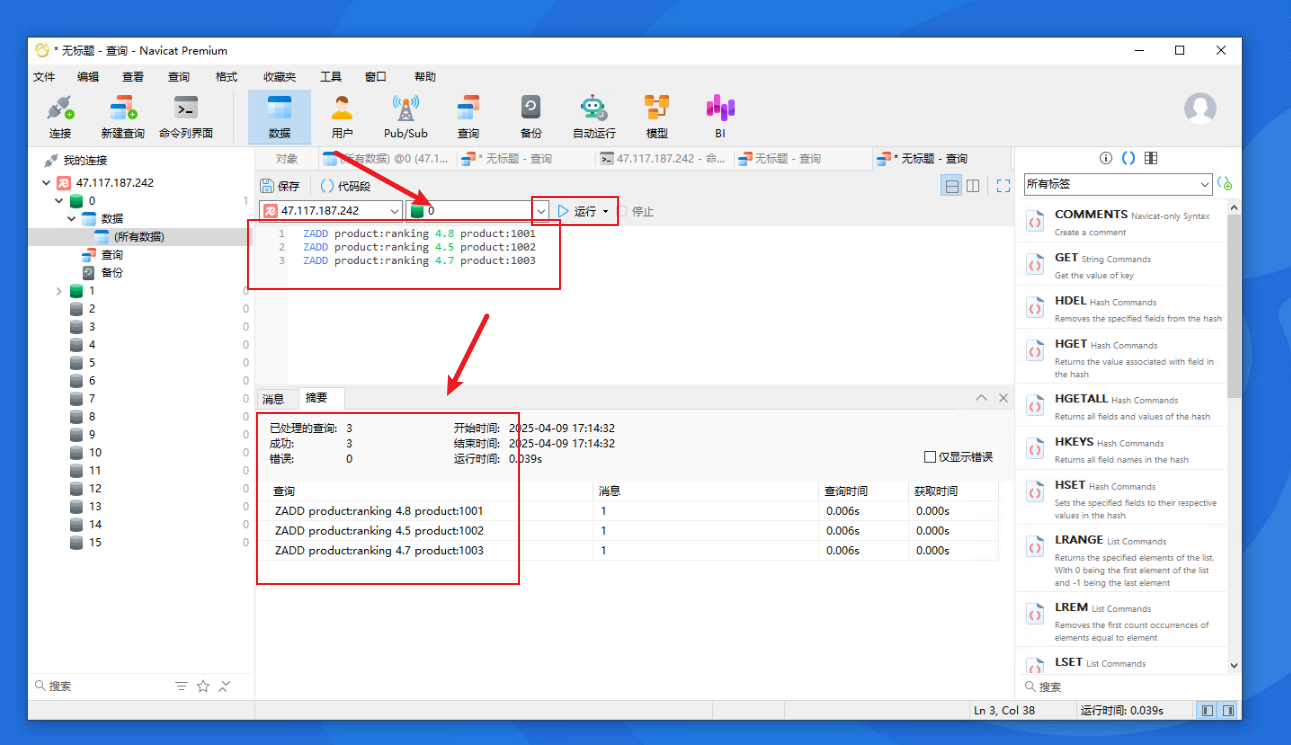Image resolution: width=1291 pixels, height=745 pixels.
Task: Open the 所有标签 tag filter dropdown
Action: click(1204, 185)
